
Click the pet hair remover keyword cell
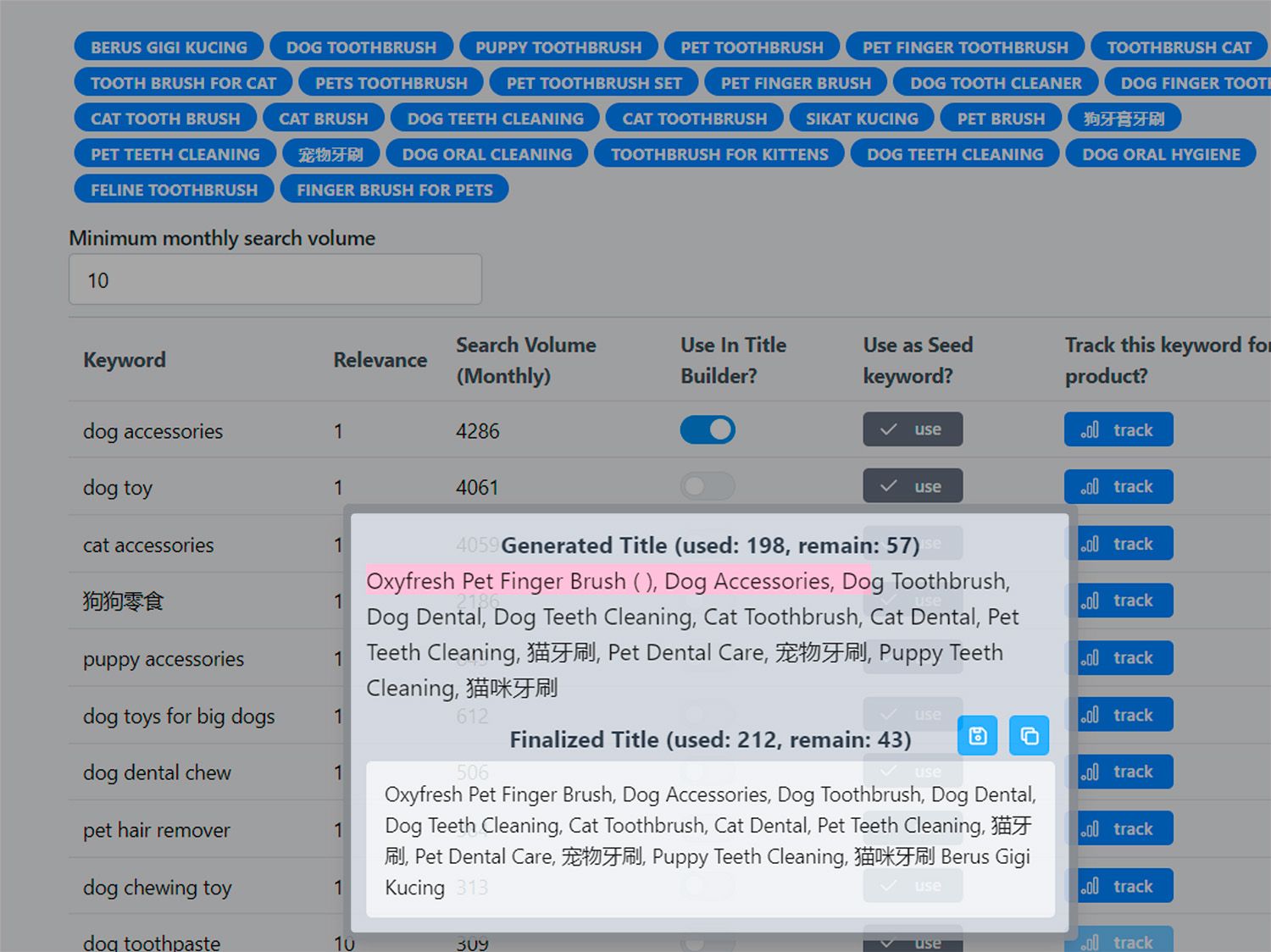tap(157, 830)
